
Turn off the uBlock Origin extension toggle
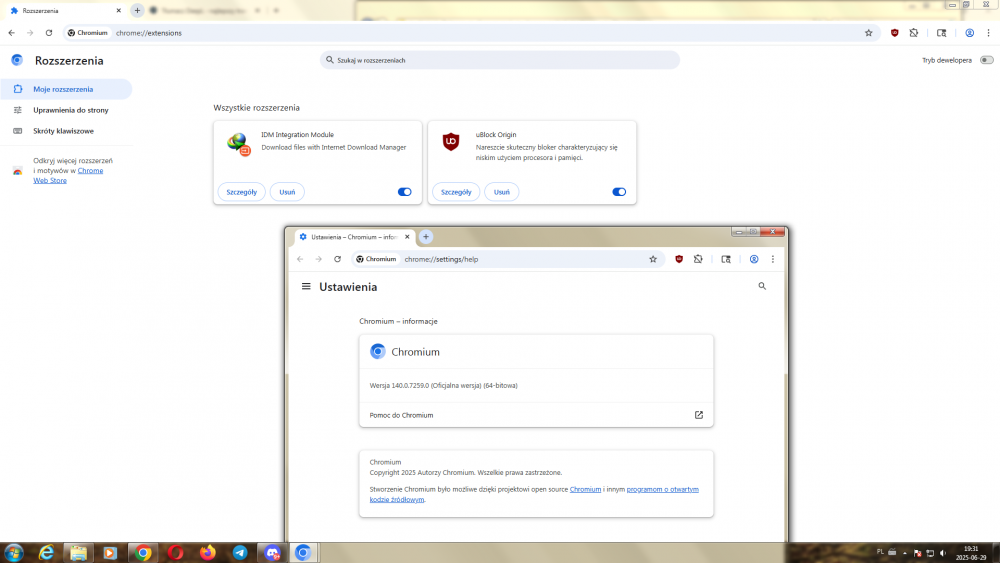(x=619, y=192)
